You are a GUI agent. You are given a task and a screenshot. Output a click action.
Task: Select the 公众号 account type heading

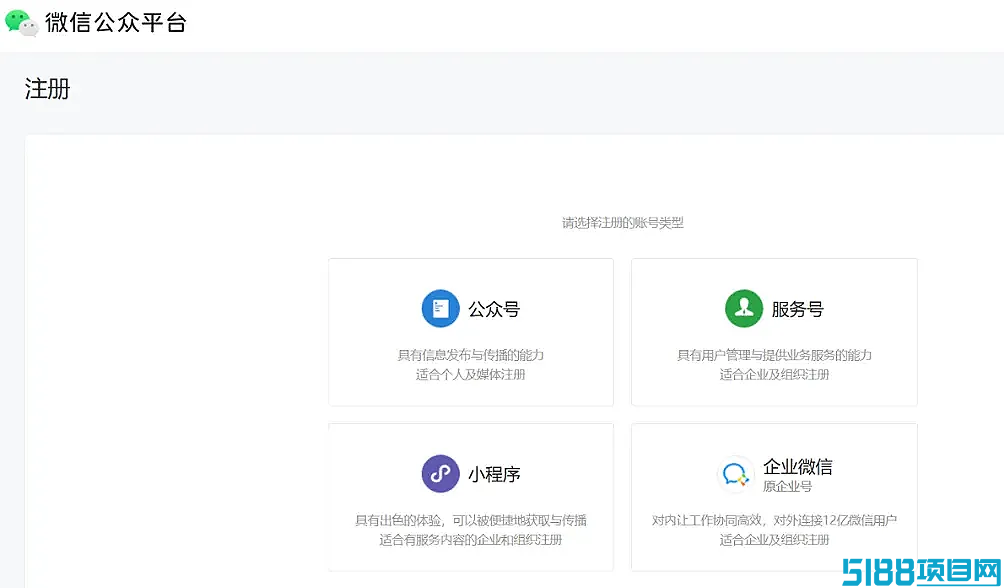tap(494, 309)
